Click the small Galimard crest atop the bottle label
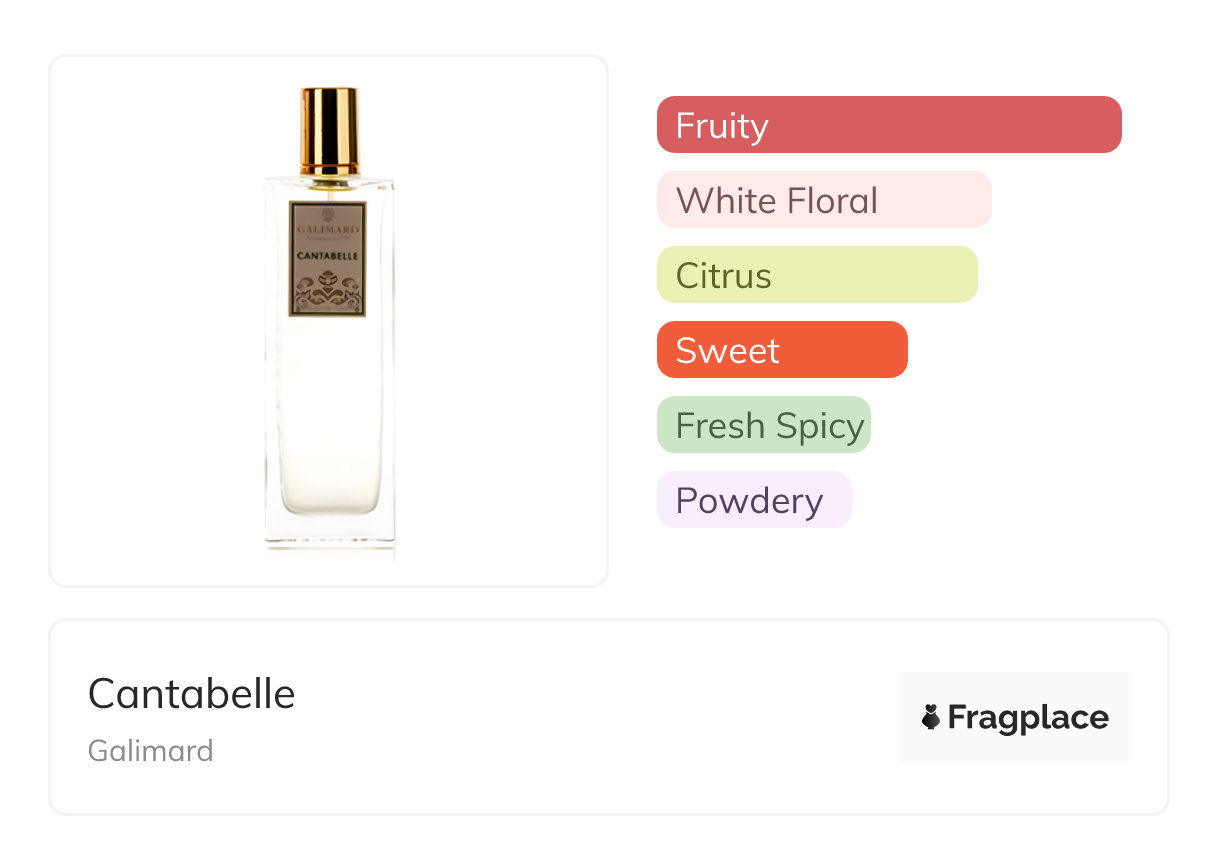 (x=328, y=215)
